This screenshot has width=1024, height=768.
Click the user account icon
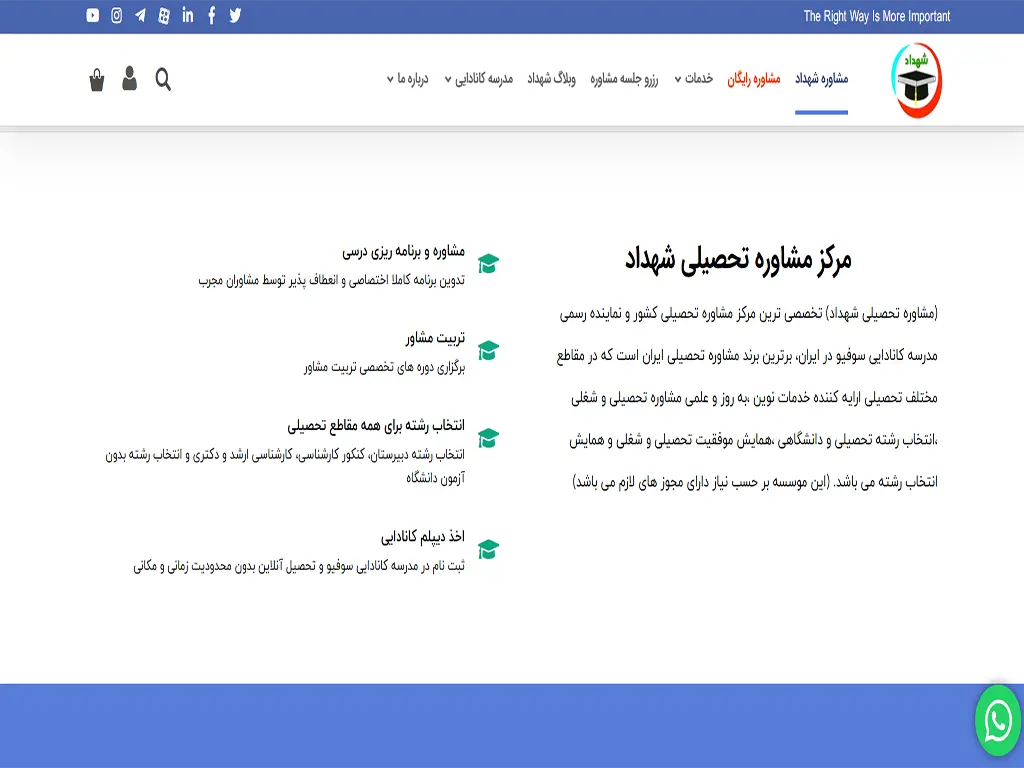(x=130, y=79)
